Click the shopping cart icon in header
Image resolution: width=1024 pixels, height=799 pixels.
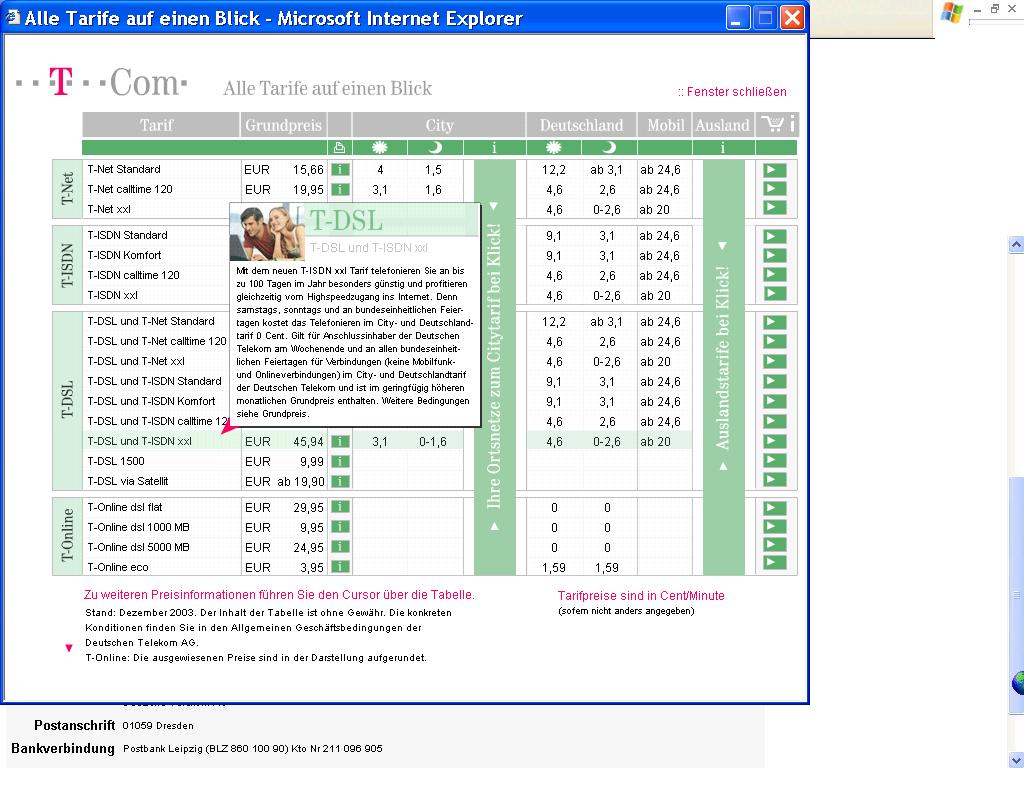(773, 123)
